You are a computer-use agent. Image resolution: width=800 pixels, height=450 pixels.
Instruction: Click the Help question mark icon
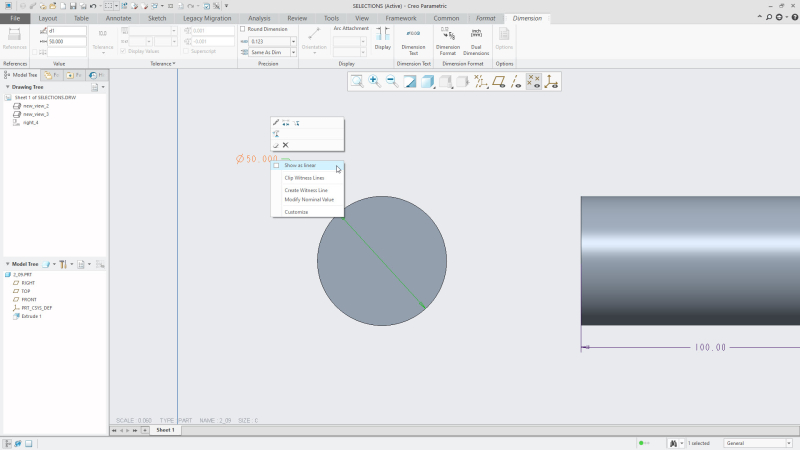[795, 17]
